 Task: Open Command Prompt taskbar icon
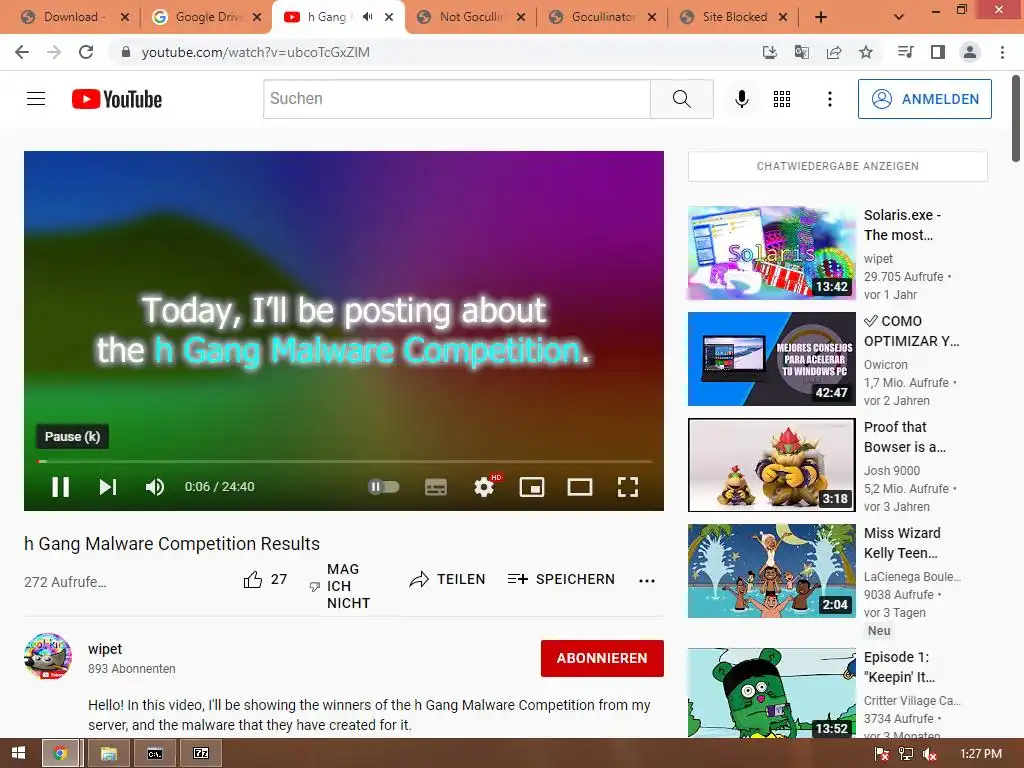click(x=155, y=754)
